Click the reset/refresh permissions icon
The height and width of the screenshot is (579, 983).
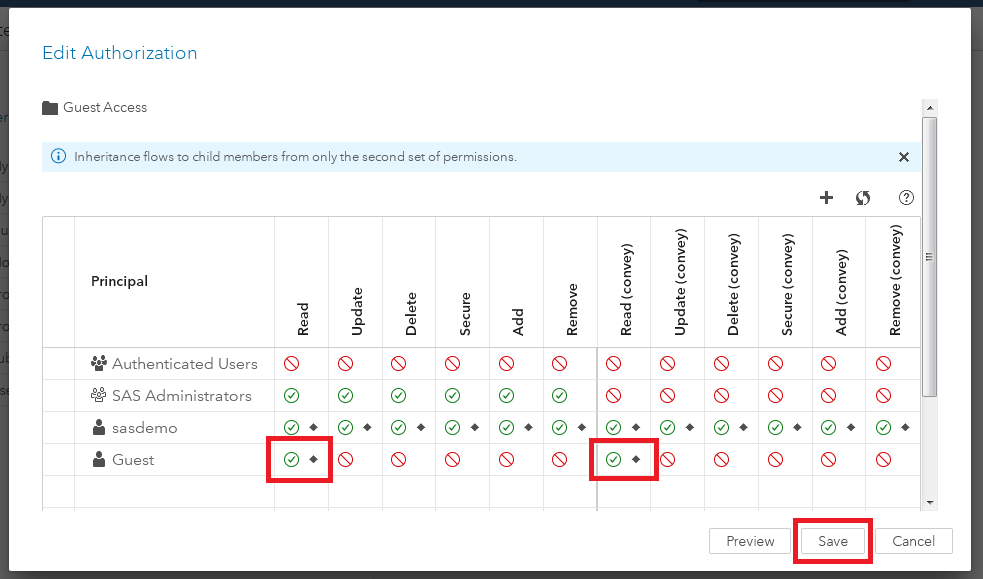[863, 198]
